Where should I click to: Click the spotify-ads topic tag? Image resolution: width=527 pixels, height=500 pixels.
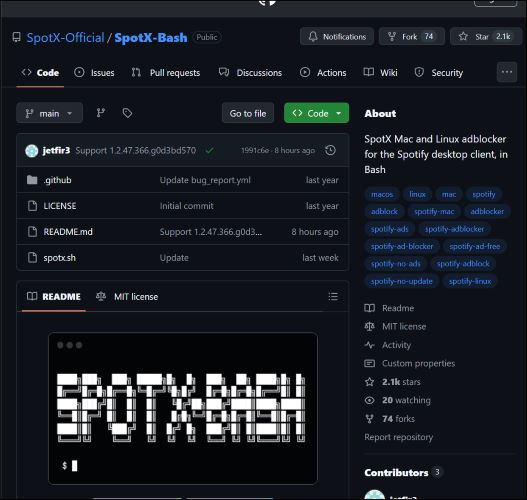390,229
